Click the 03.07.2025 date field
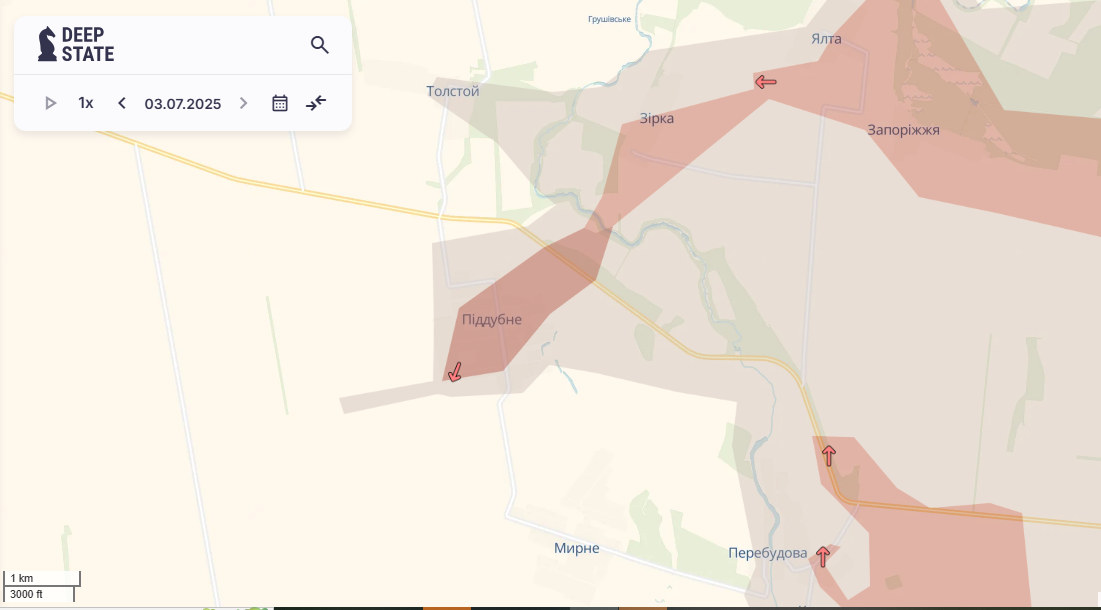Image resolution: width=1101 pixels, height=610 pixels. [183, 103]
